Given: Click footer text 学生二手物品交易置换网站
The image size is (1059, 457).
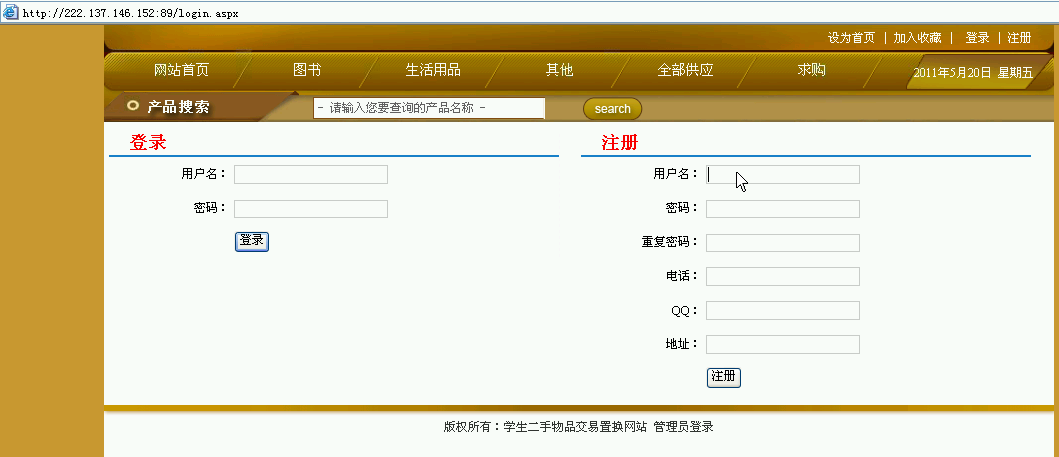Looking at the screenshot, I should pos(575,427).
